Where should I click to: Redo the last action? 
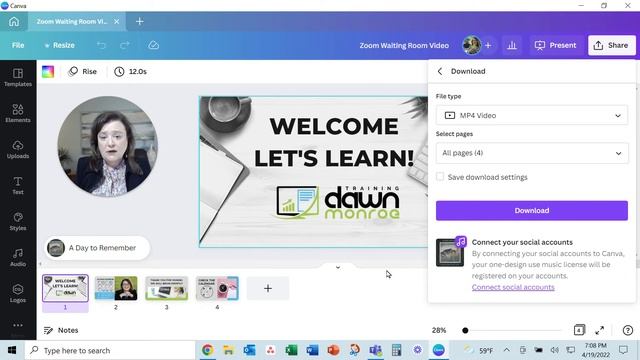[125, 45]
